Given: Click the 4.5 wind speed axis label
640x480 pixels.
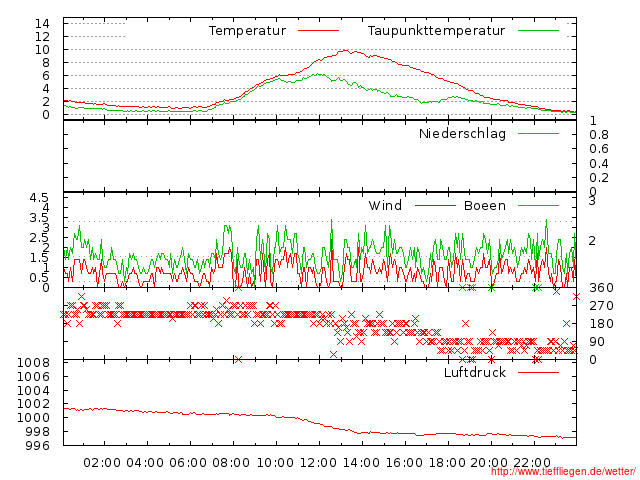Looking at the screenshot, I should pos(39,198).
